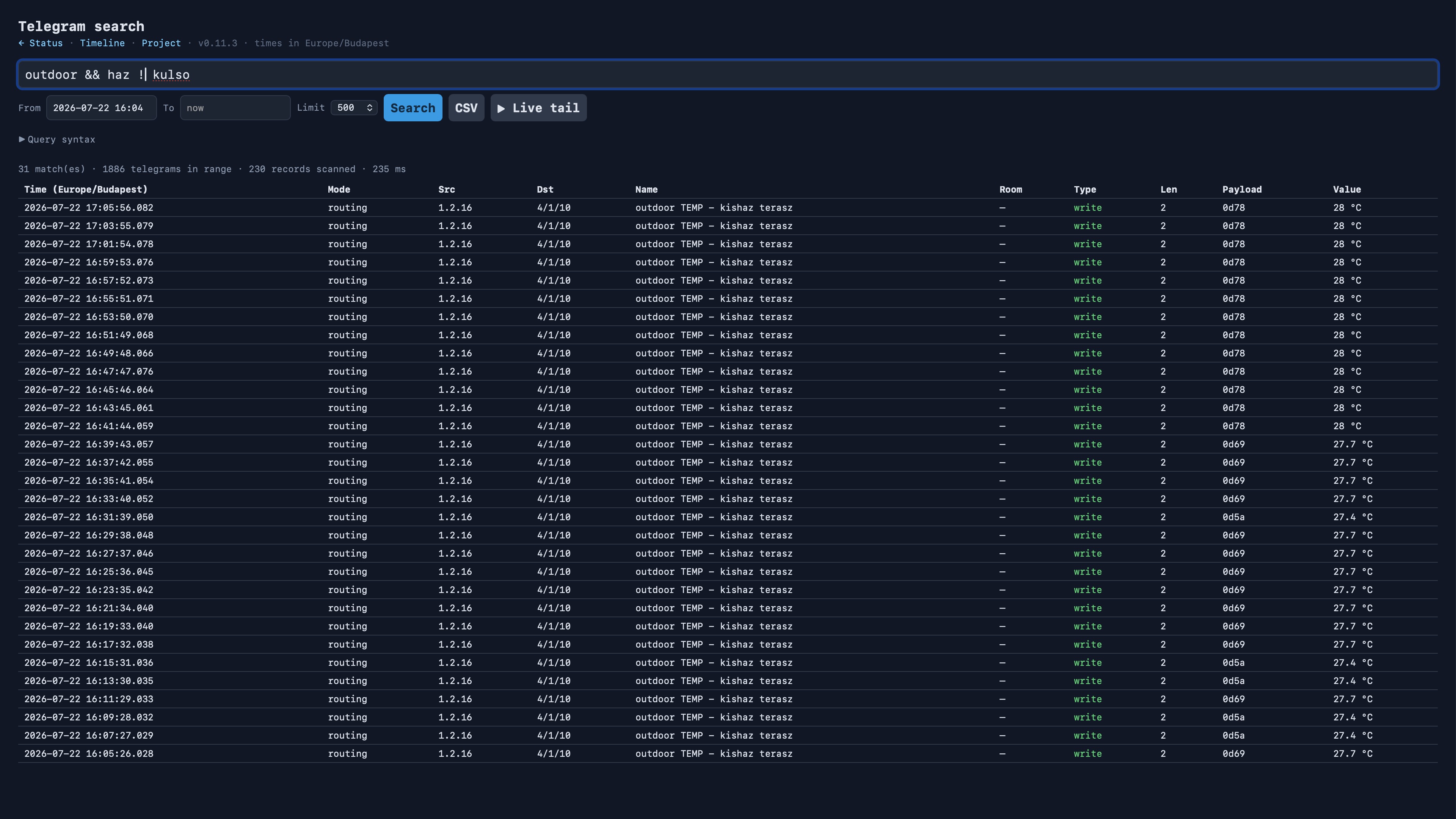This screenshot has height=819, width=1456.
Task: Click Value 27.4 °C in 16:09:28.032 row
Action: click(1352, 717)
